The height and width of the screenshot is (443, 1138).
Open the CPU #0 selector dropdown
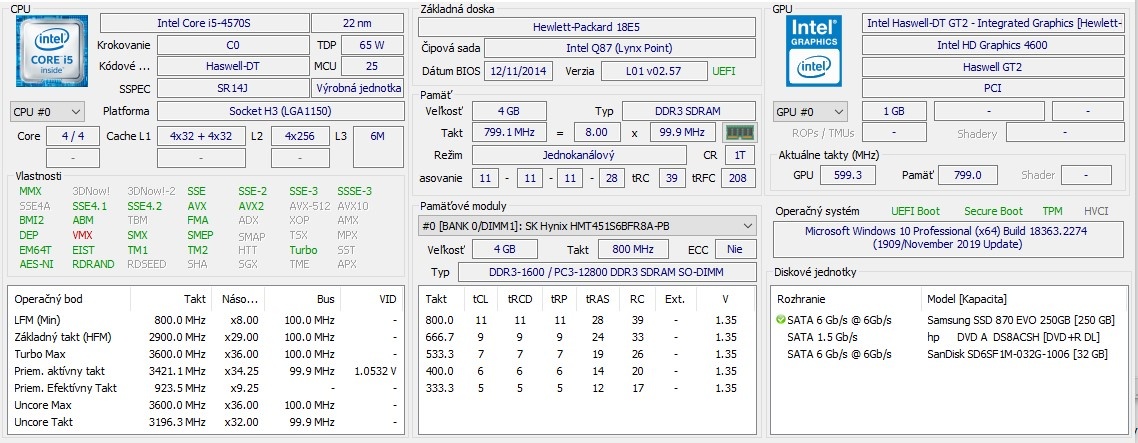(x=48, y=112)
